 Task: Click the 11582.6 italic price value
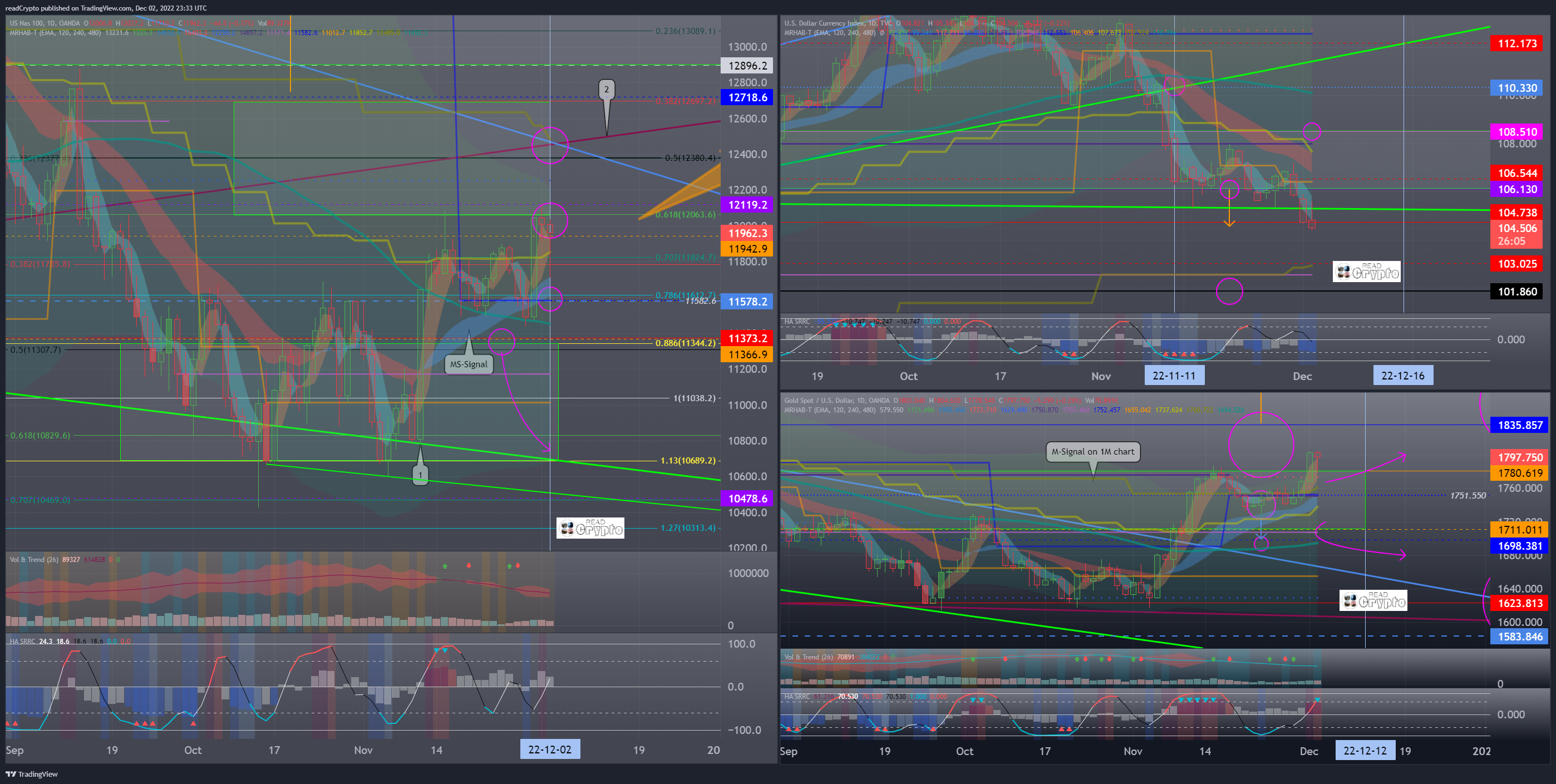tap(700, 301)
